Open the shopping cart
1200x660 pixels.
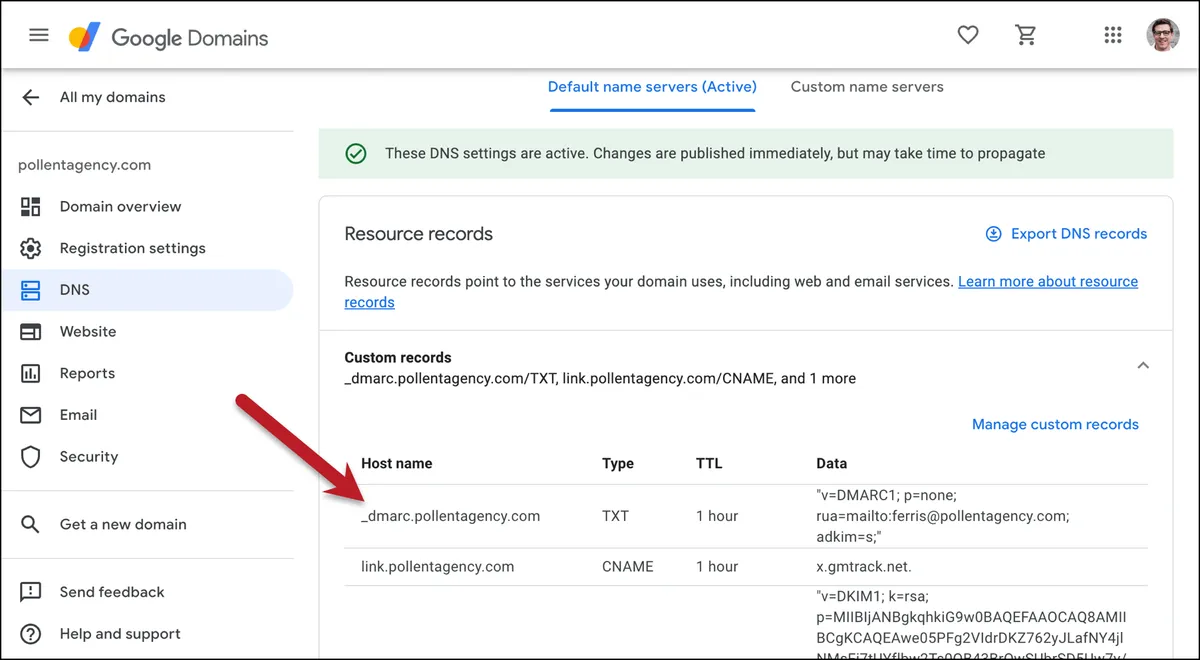(1025, 35)
